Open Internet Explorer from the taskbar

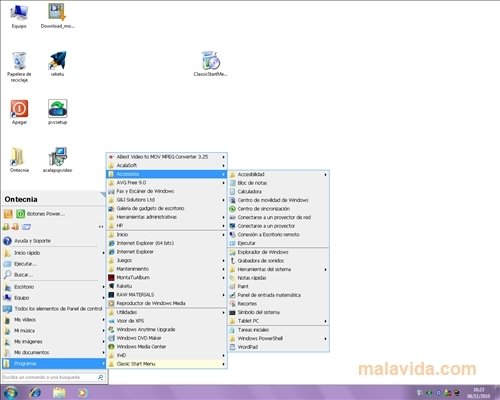35,393
